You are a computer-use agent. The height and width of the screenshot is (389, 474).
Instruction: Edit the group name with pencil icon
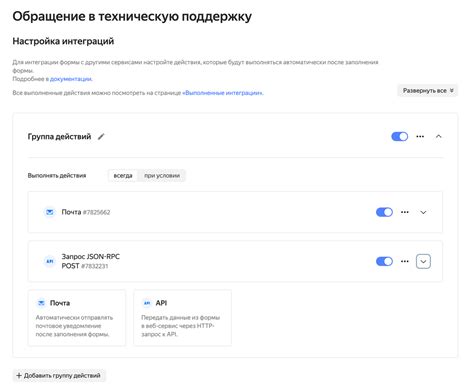click(101, 136)
